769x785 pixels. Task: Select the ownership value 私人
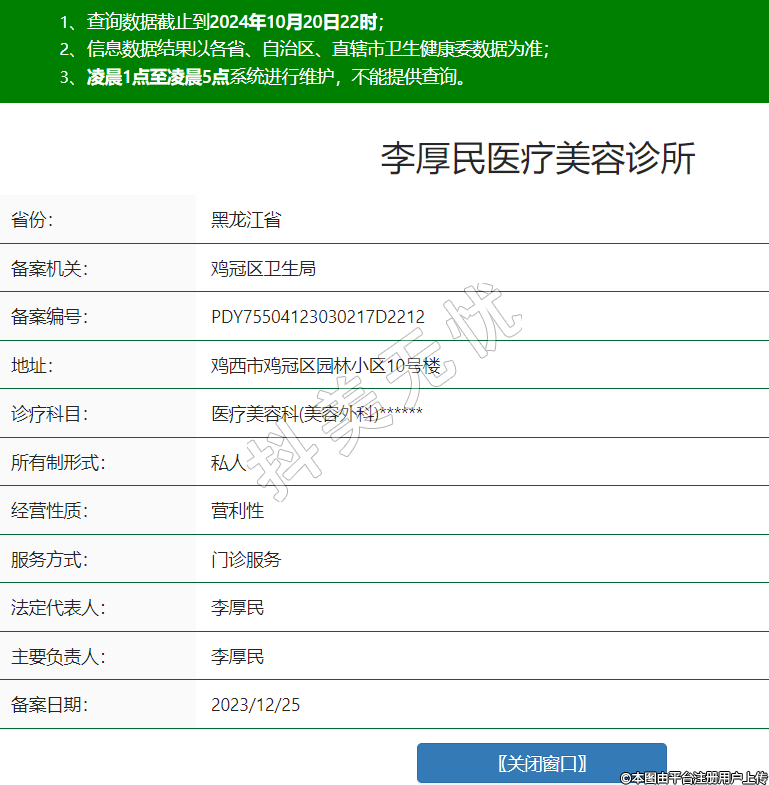tap(228, 462)
